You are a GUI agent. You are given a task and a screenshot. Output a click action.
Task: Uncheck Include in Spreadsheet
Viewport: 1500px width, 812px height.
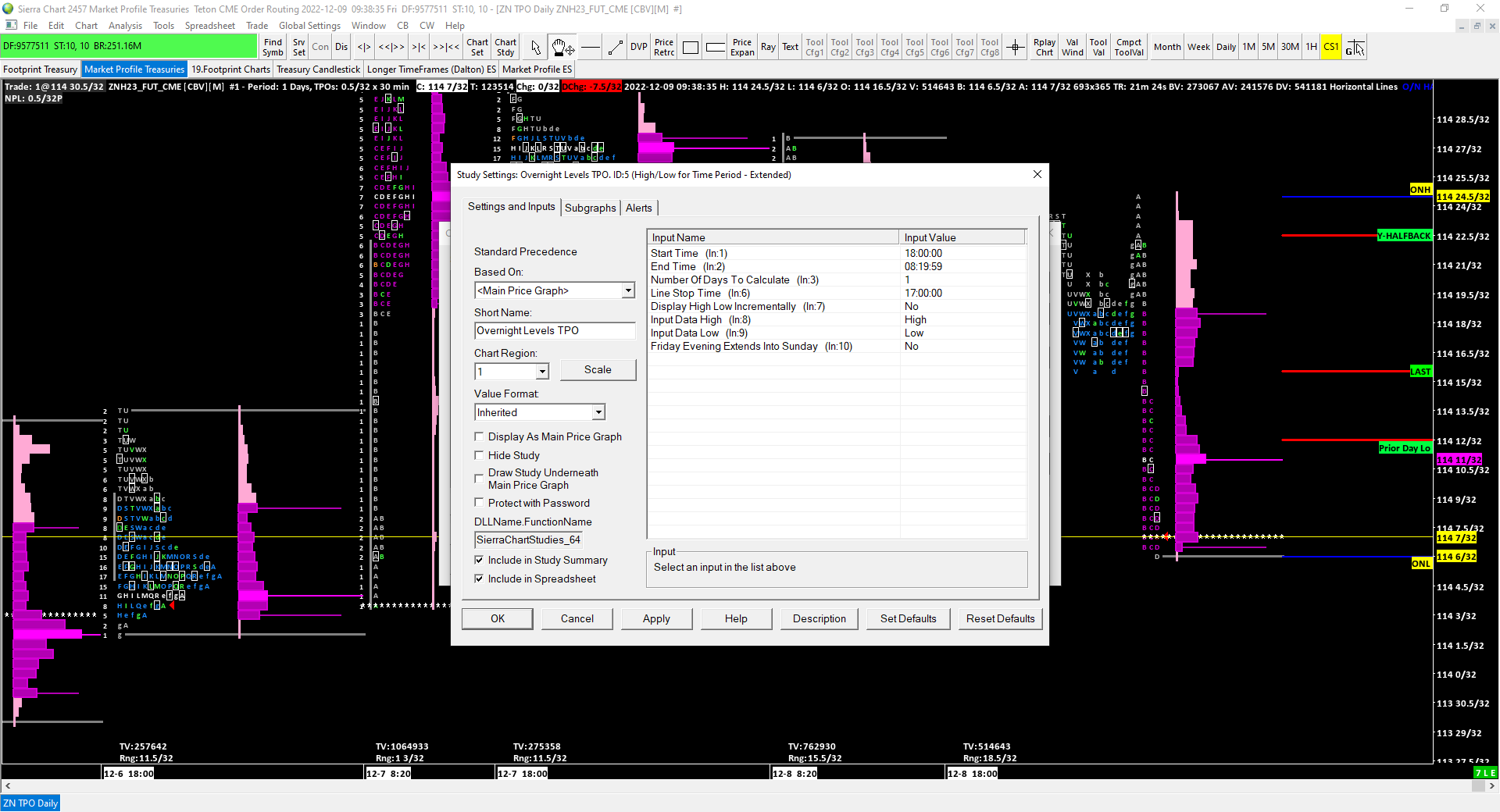(479, 579)
